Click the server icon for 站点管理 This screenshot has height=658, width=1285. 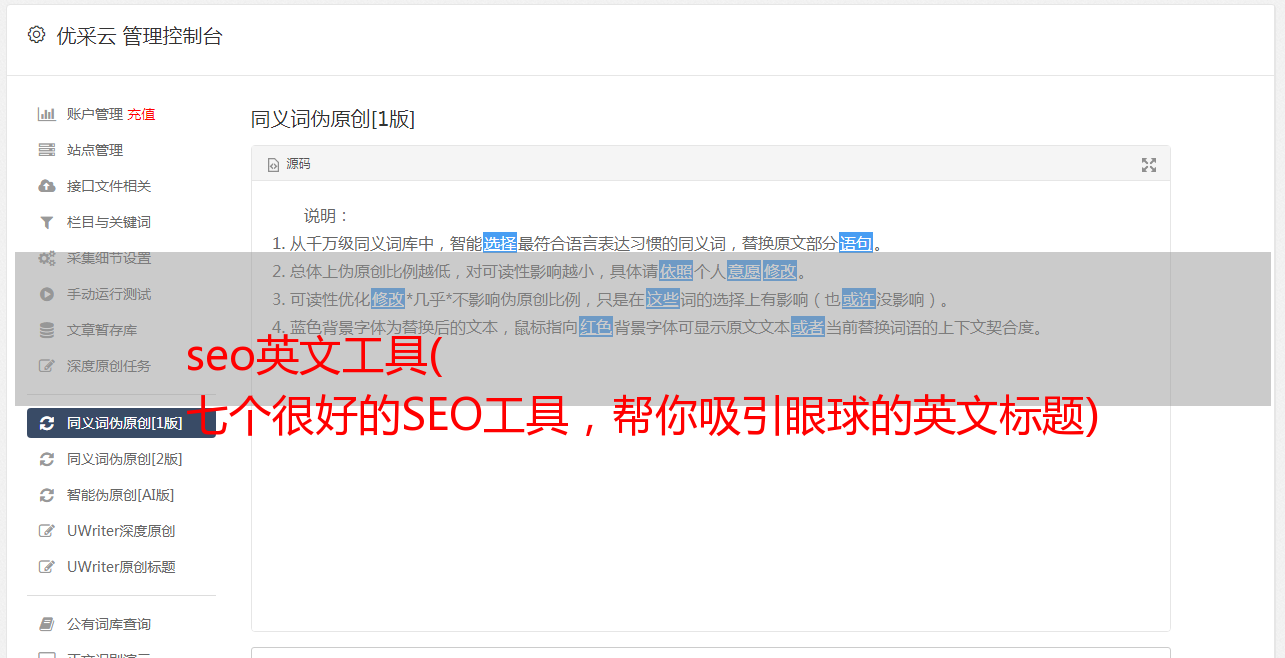coord(46,150)
